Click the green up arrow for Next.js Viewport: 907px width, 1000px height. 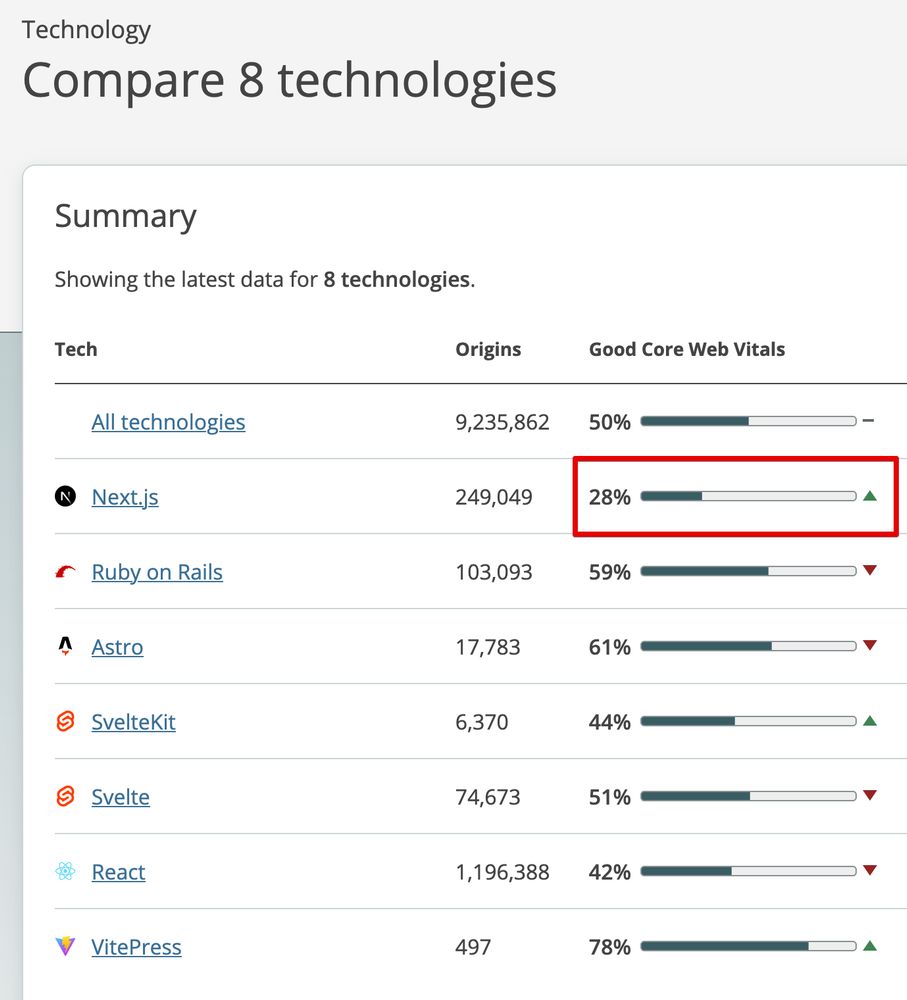coord(870,496)
